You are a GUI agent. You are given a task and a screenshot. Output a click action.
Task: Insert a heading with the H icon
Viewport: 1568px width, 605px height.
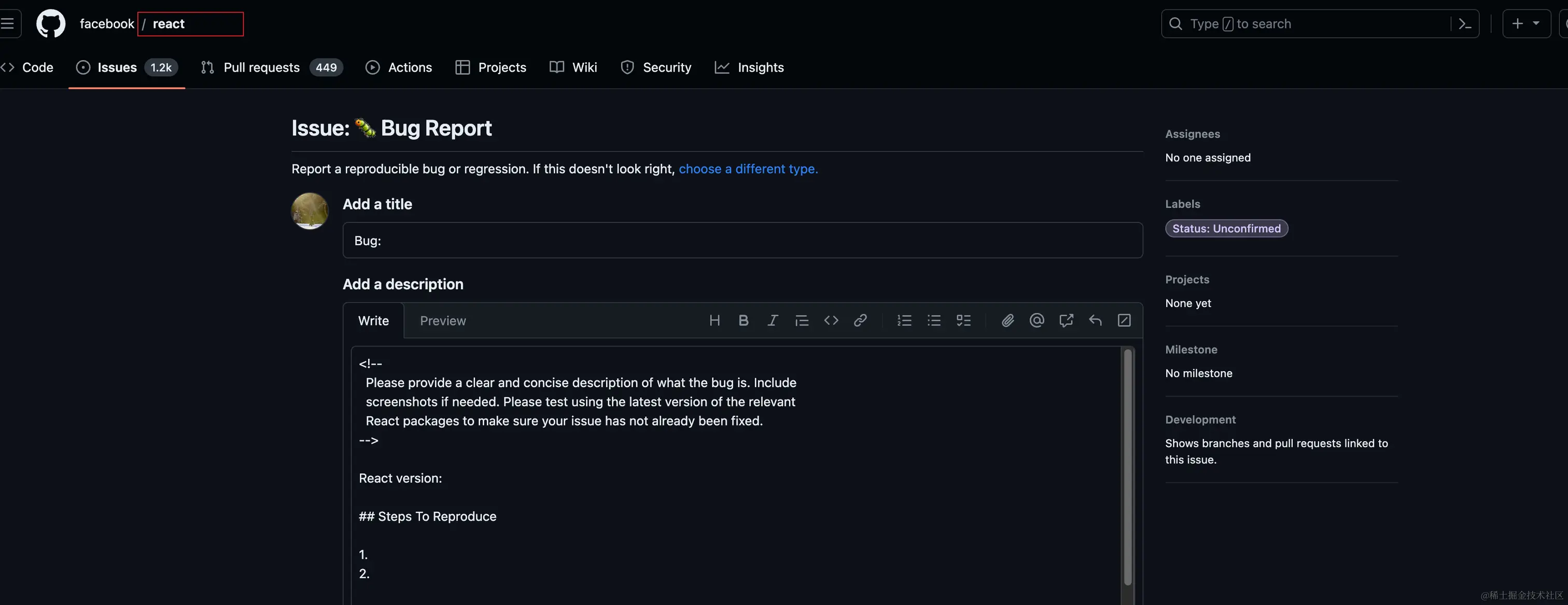tap(715, 320)
